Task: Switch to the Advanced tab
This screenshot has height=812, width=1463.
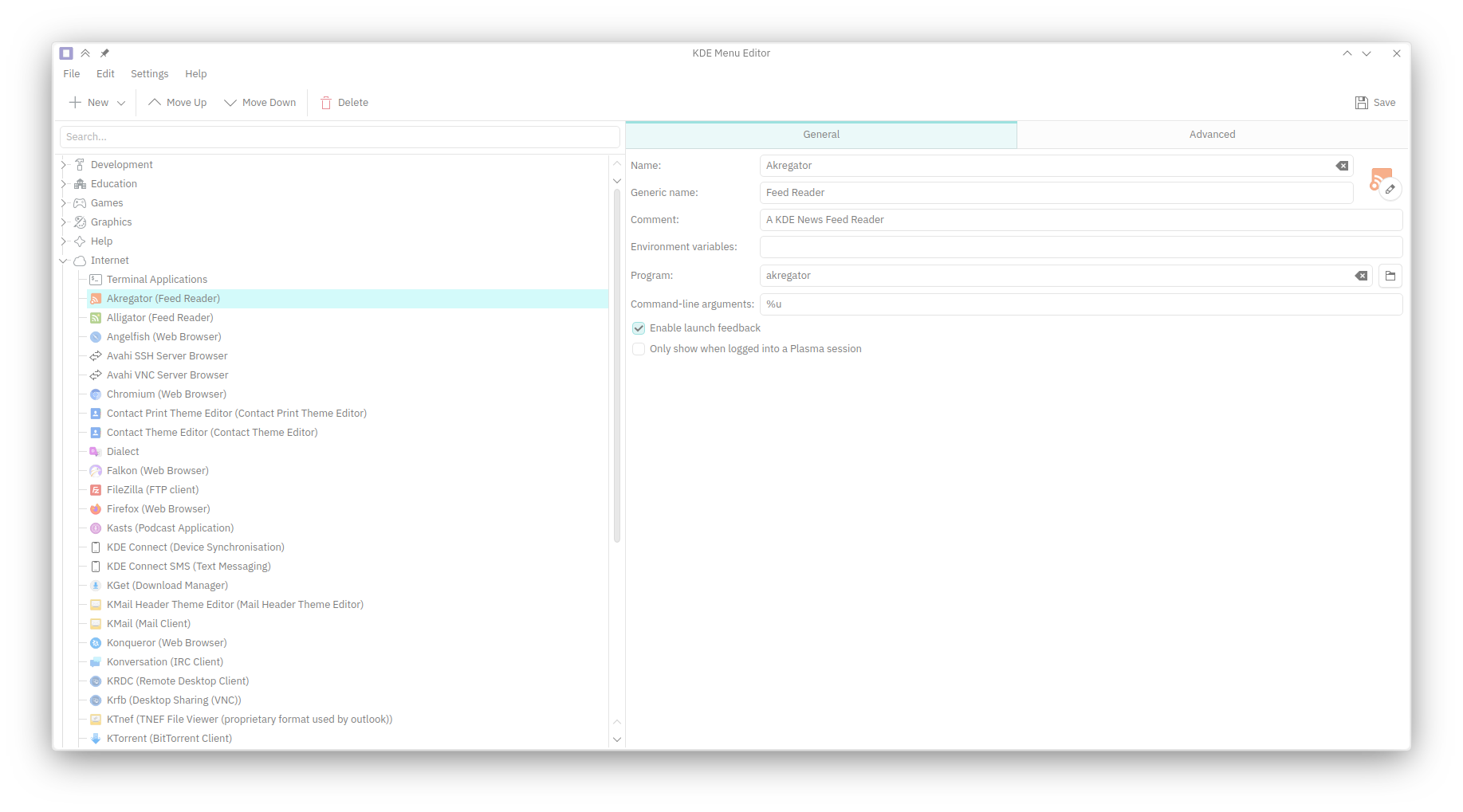Action: click(x=1212, y=135)
